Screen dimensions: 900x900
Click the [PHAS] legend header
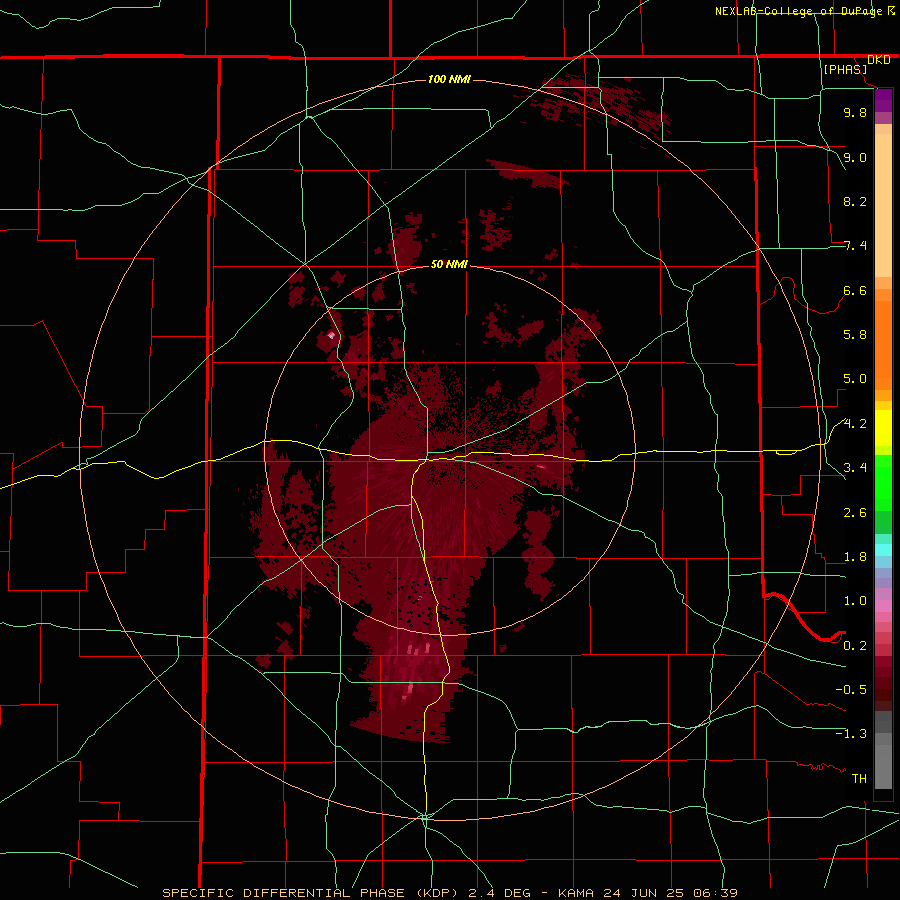pyautogui.click(x=845, y=69)
